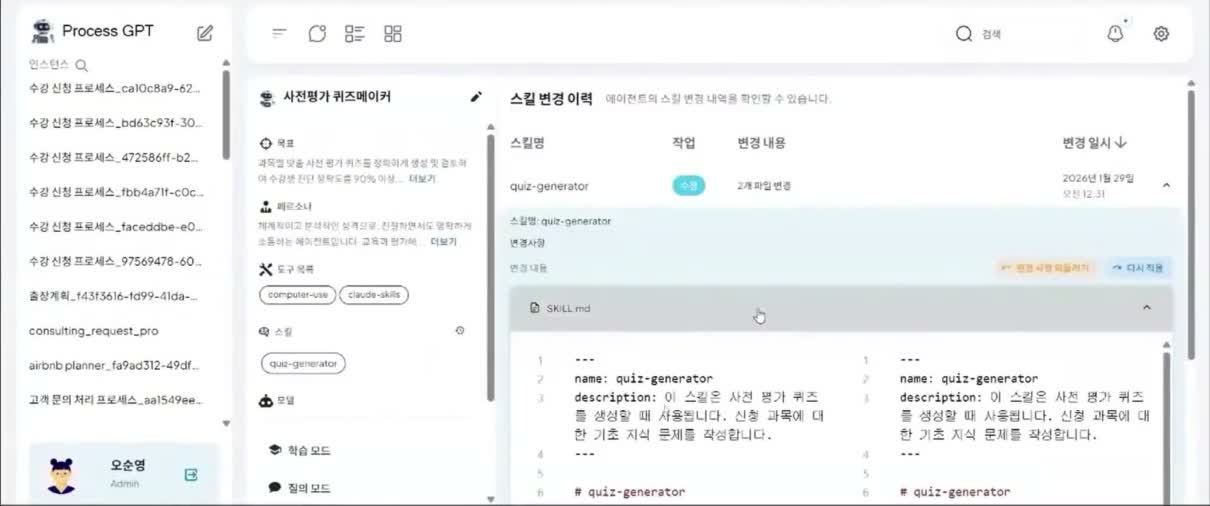Select the computer-use tool chip
This screenshot has height=506, width=1210.
[x=297, y=295]
